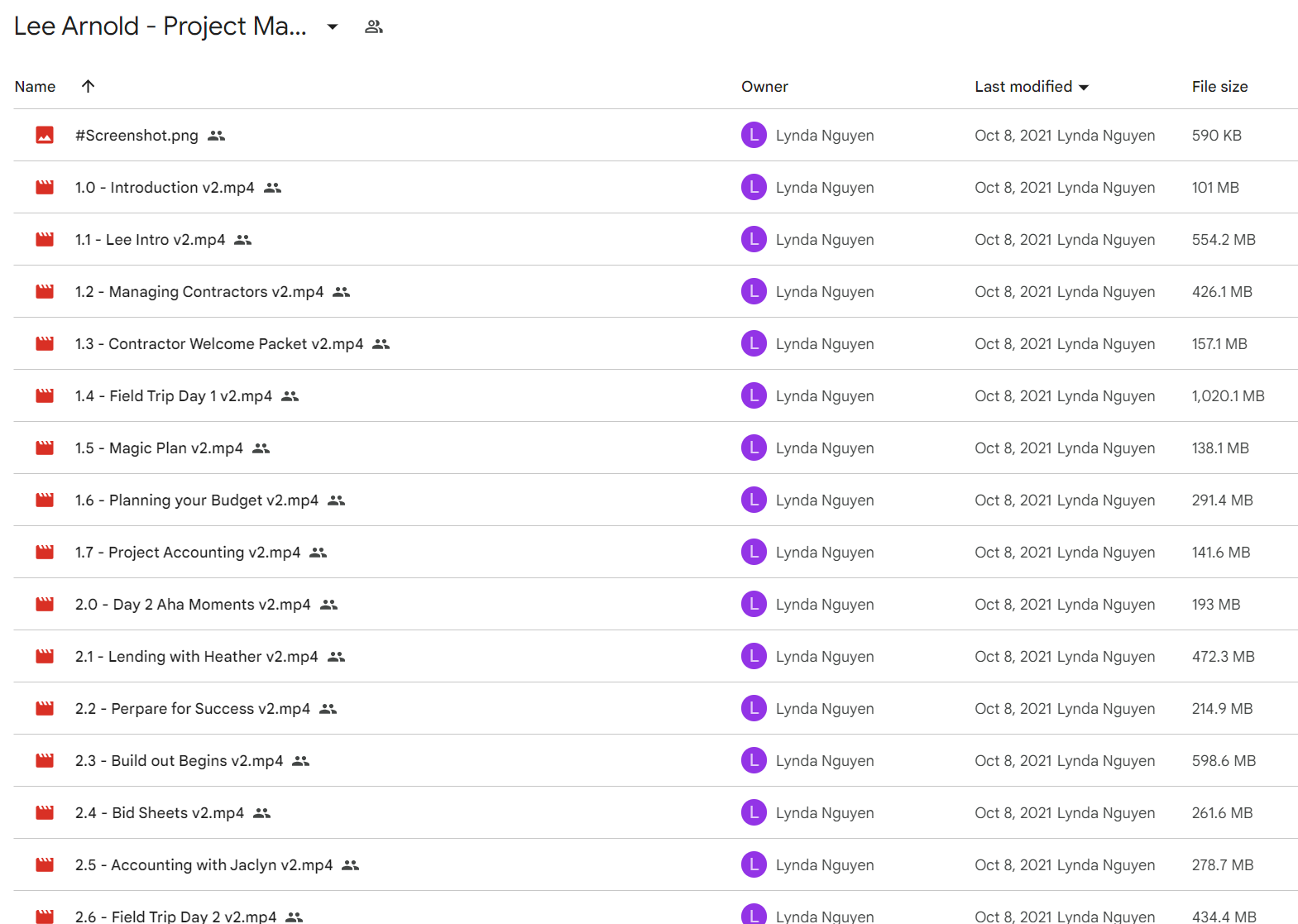Select 1.4 - Field Trip Day 1 v2.mp4

click(x=174, y=395)
